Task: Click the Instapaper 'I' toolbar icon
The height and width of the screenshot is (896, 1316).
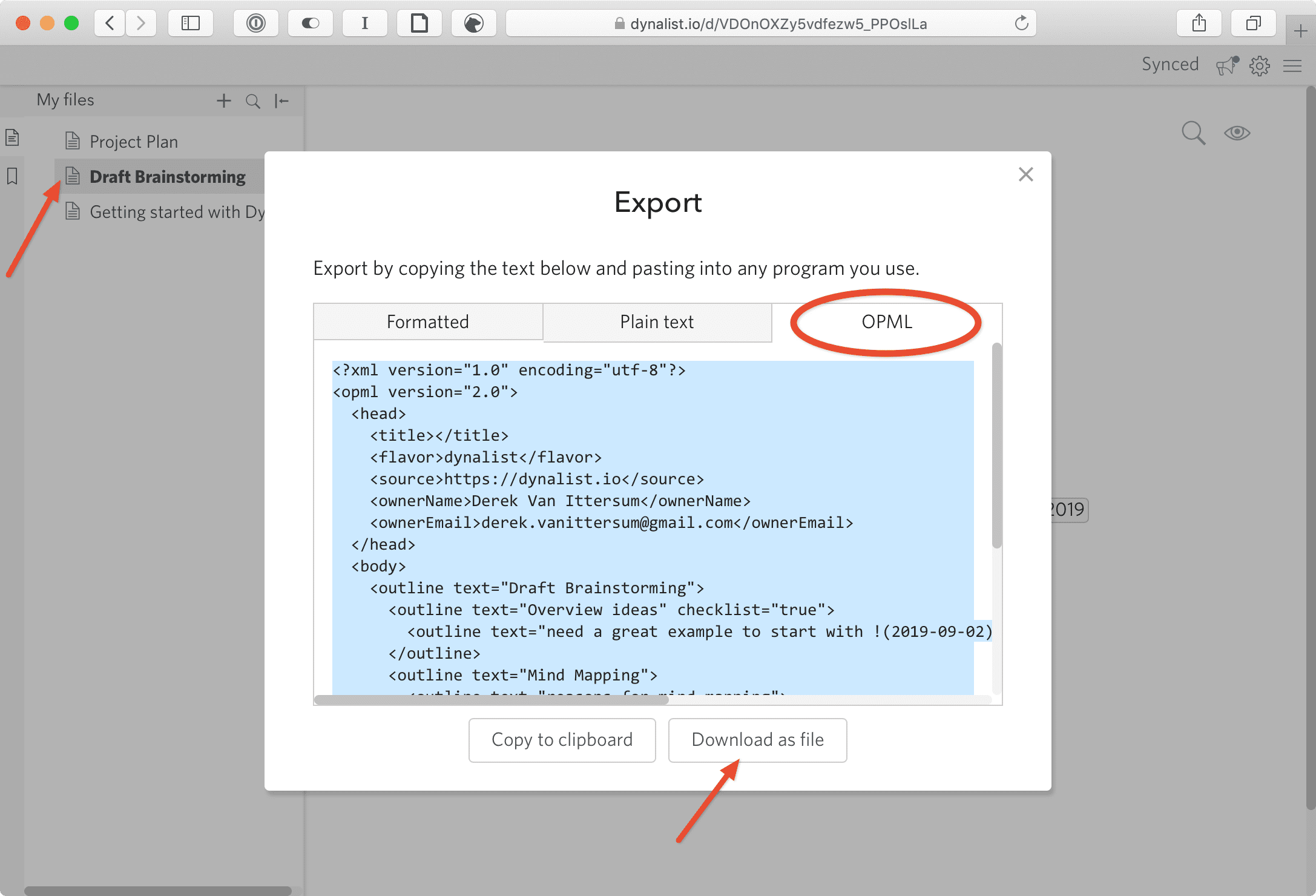Action: click(365, 23)
